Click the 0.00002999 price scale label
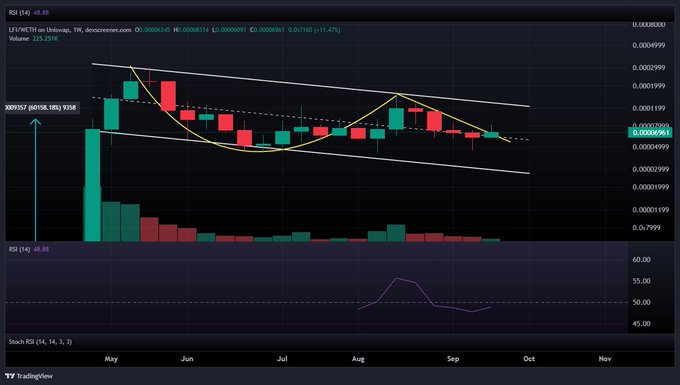680x385 pixels. pyautogui.click(x=651, y=169)
